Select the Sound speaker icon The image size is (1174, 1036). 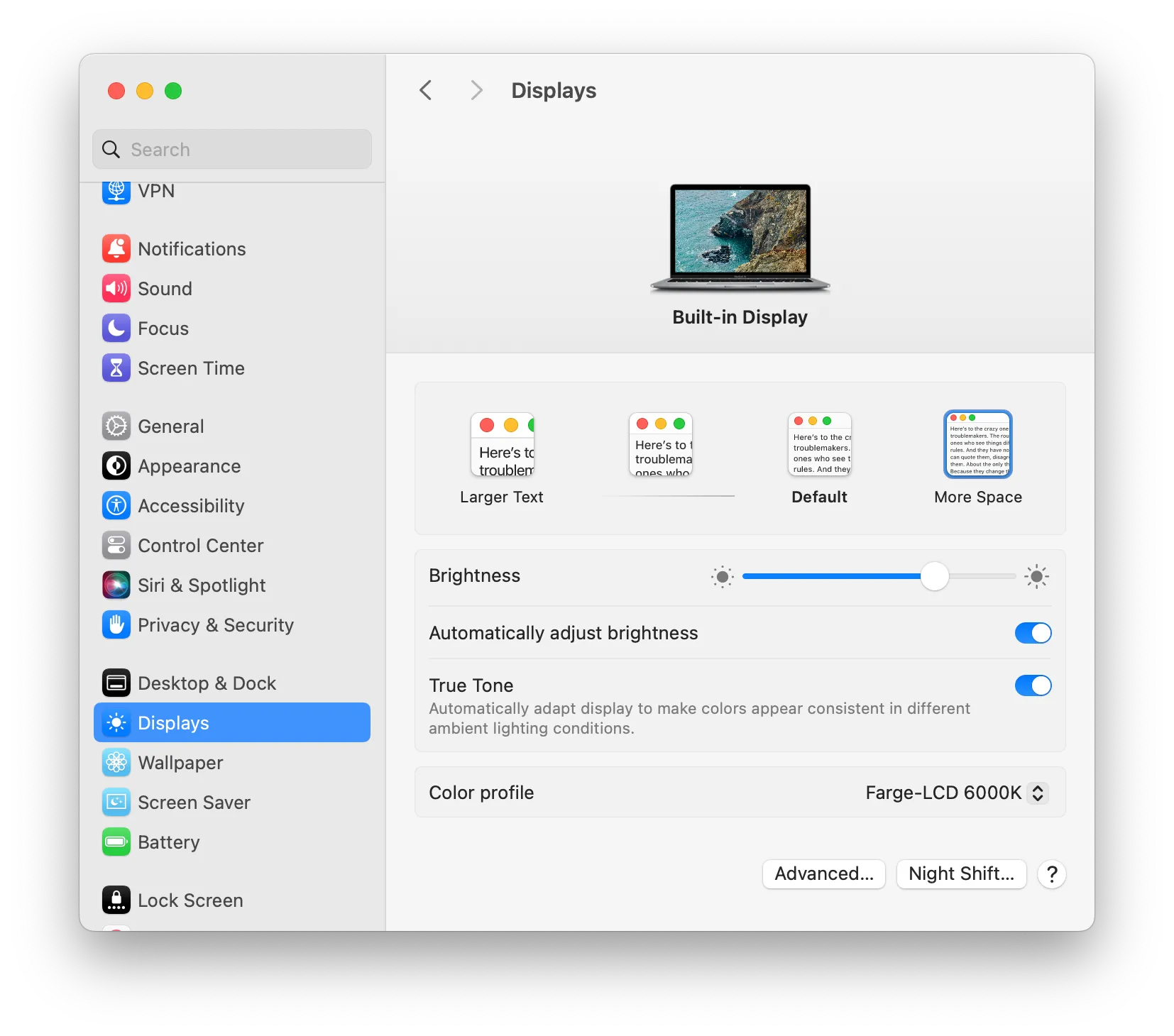[116, 288]
